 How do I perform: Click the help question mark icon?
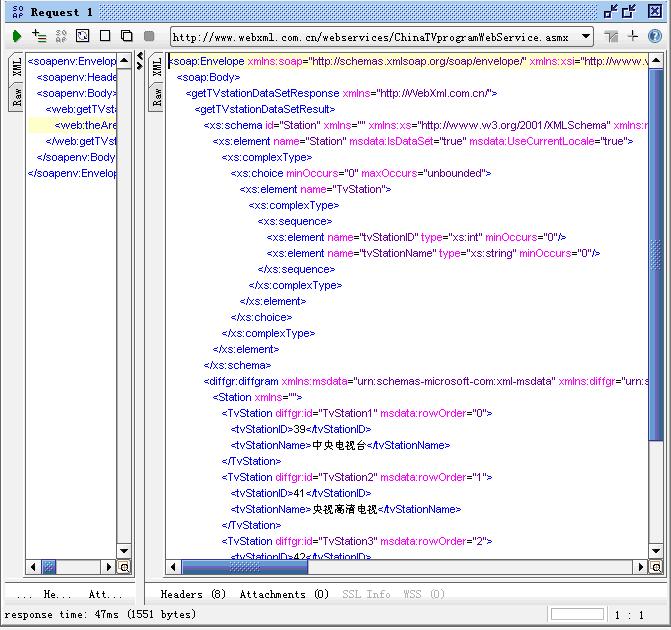[655, 36]
